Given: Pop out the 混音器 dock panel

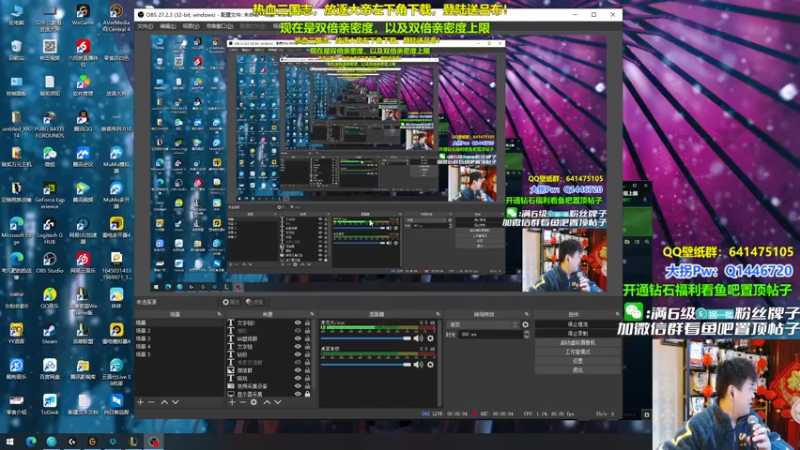Looking at the screenshot, I should [438, 314].
